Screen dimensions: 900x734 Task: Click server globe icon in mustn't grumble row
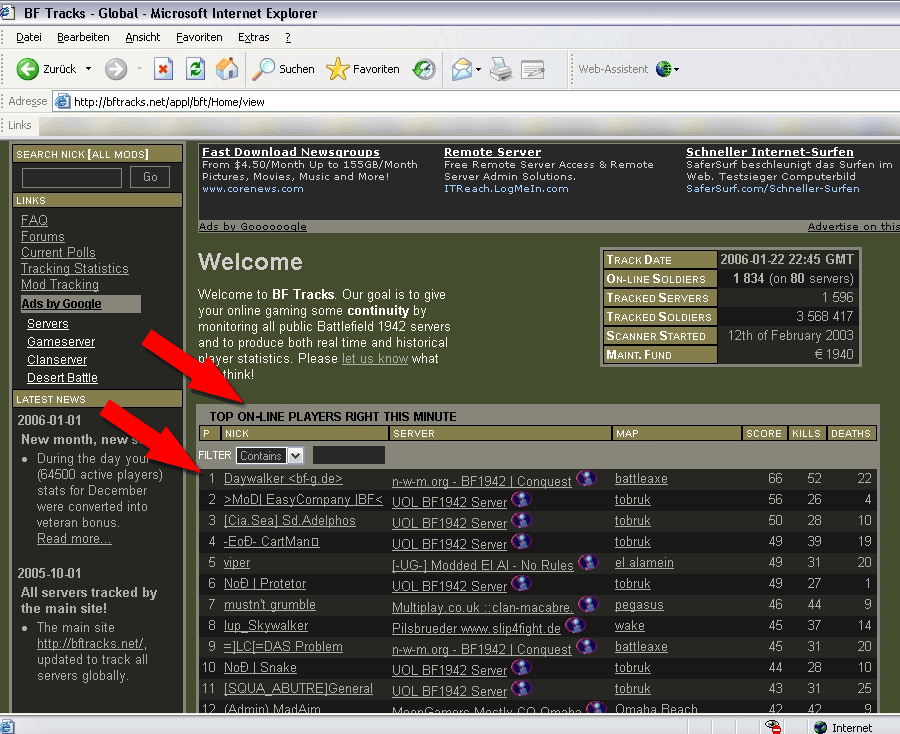588,604
